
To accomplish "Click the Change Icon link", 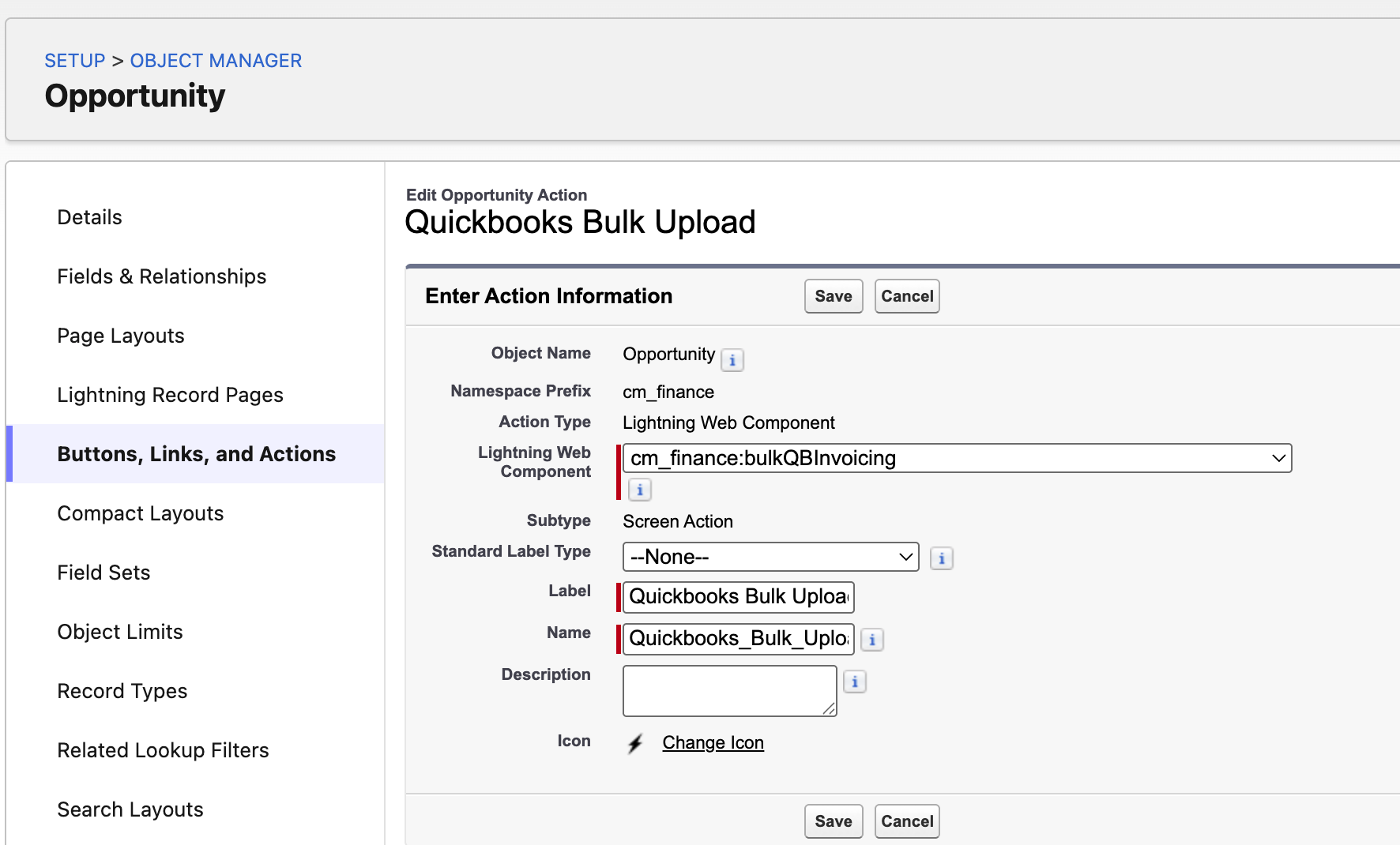I will tap(713, 743).
